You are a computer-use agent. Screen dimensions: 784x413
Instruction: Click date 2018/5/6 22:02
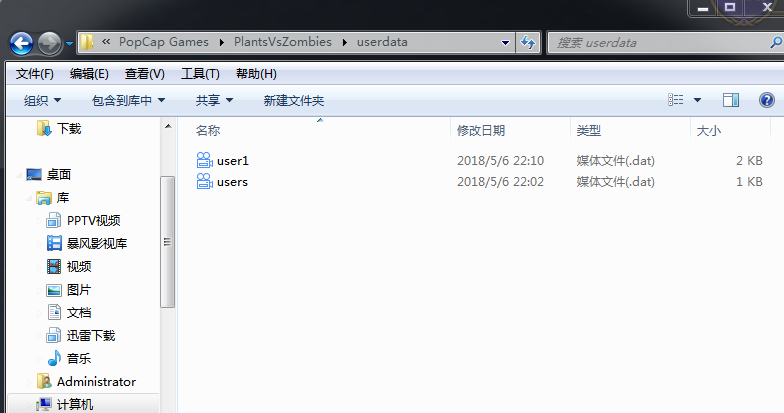coord(500,182)
